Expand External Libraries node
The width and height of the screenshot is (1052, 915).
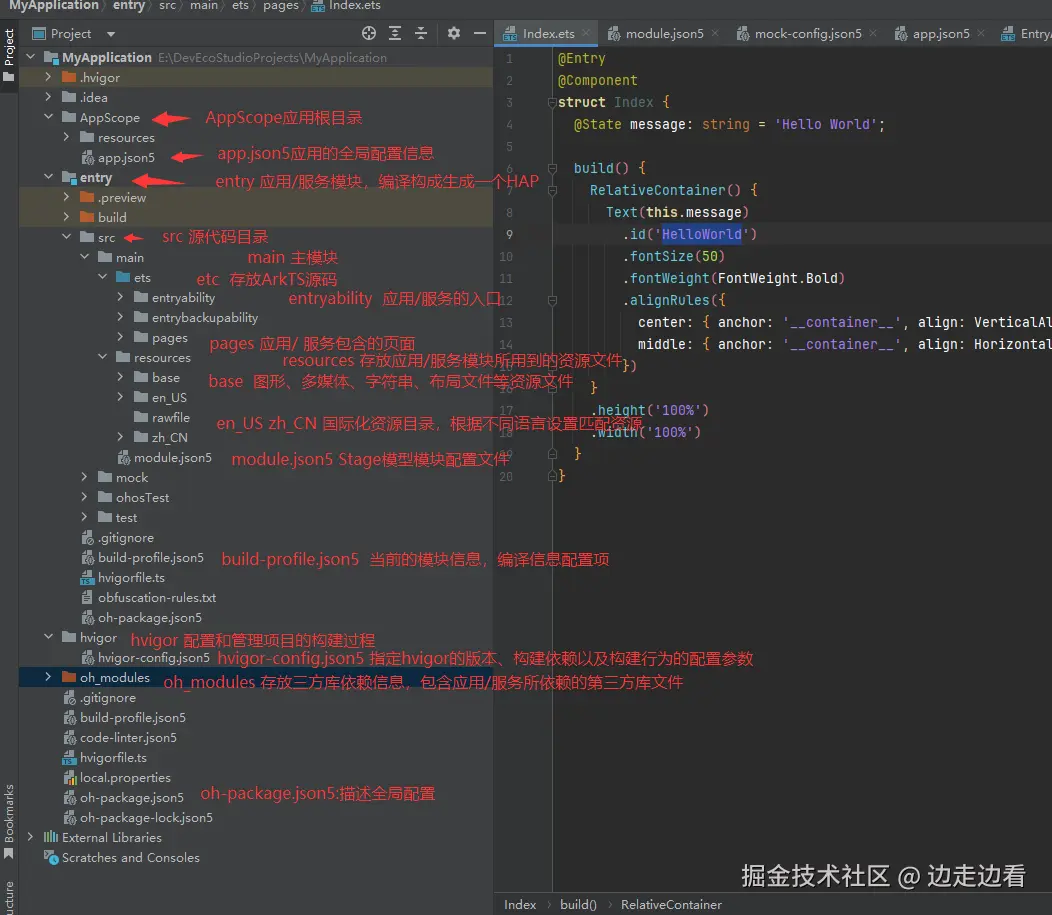[30, 837]
